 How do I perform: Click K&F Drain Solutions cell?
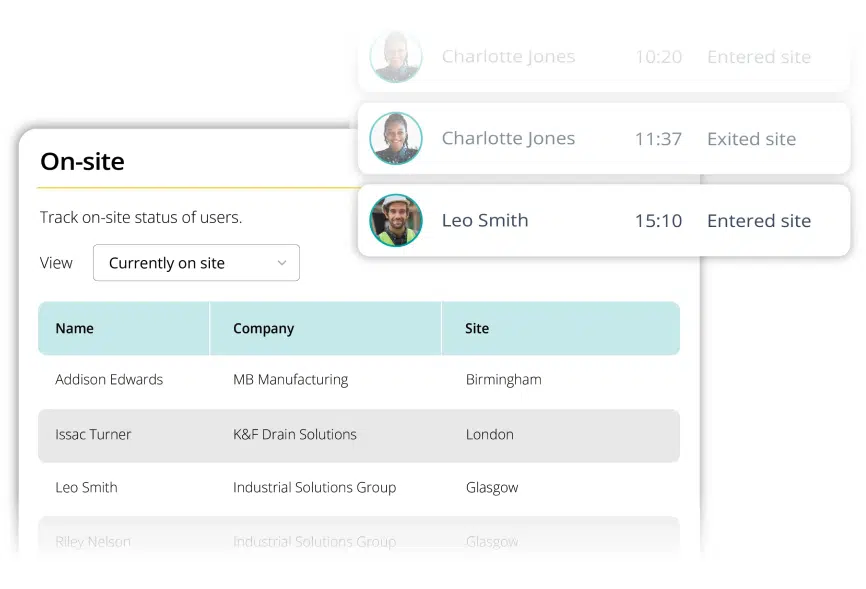[x=294, y=434]
